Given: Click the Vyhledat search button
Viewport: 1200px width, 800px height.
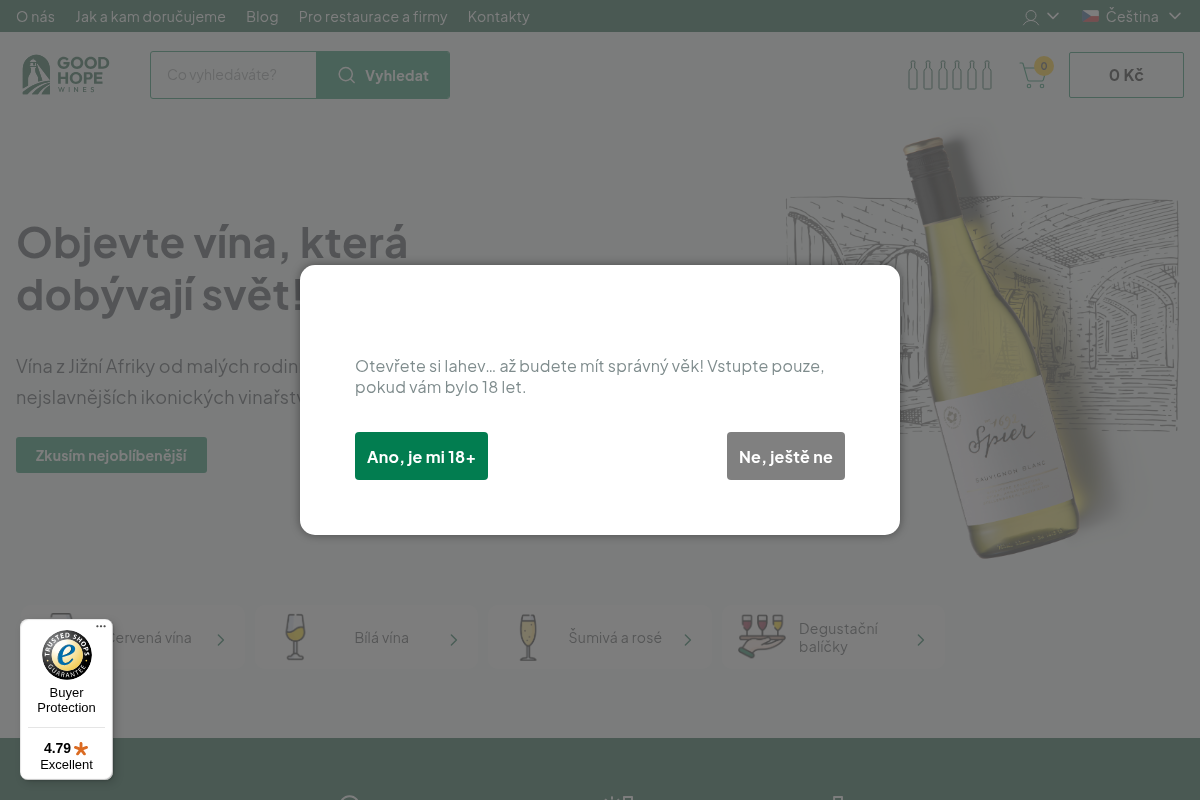Looking at the screenshot, I should point(383,75).
